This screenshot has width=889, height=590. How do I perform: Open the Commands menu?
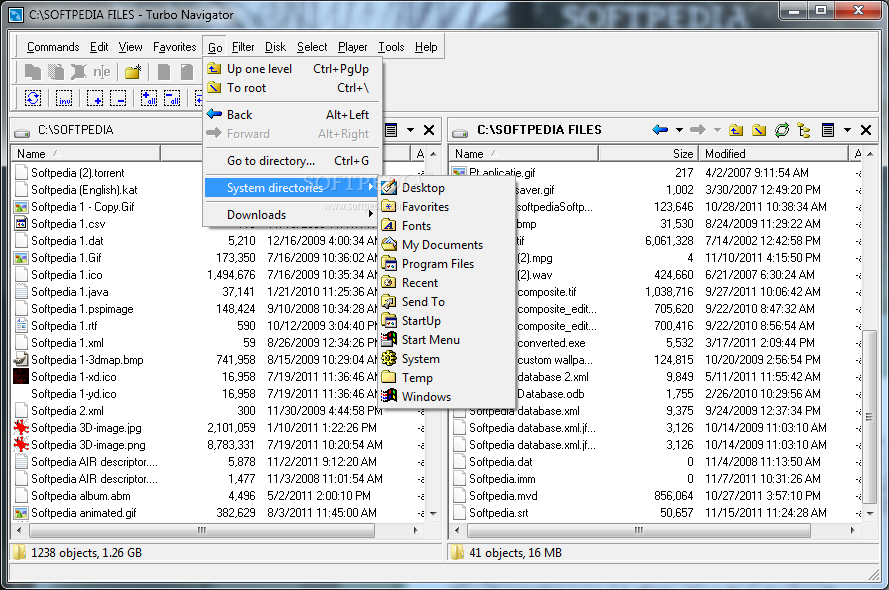click(53, 47)
